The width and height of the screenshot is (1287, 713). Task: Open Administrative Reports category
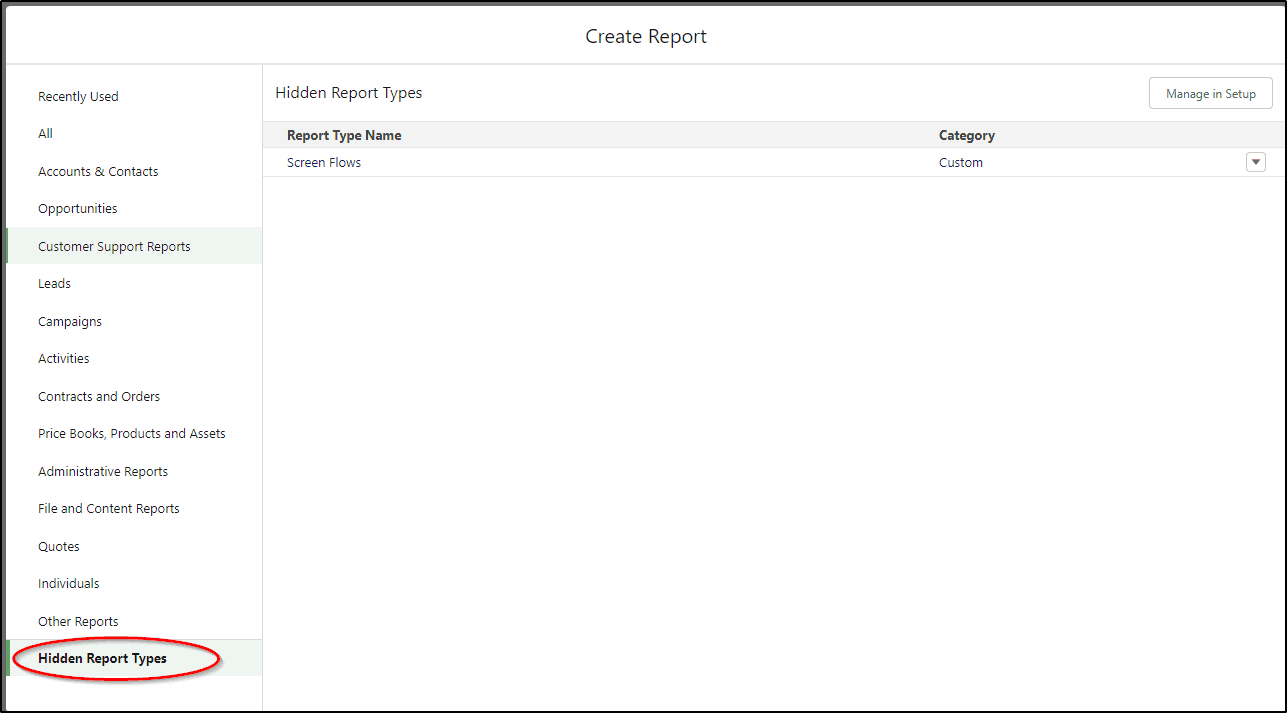(x=103, y=472)
